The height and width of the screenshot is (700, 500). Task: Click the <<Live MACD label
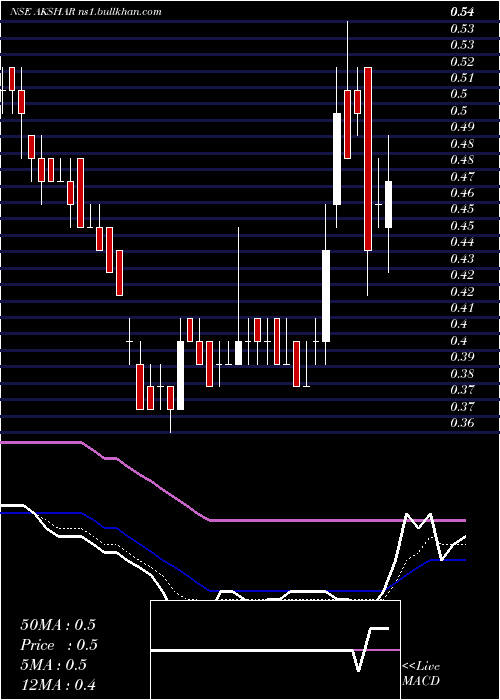click(x=421, y=673)
